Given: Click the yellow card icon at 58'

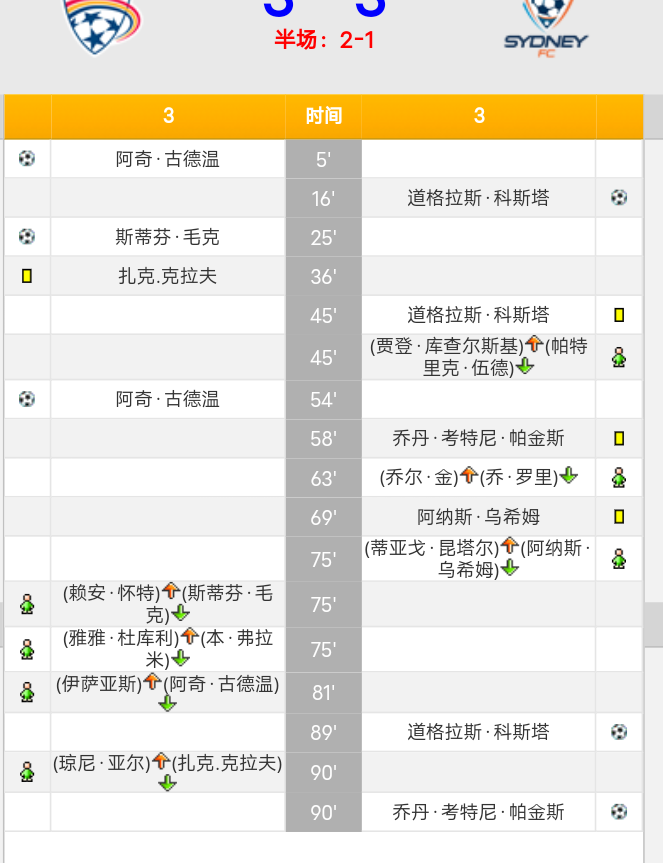Looking at the screenshot, I should (x=619, y=439).
